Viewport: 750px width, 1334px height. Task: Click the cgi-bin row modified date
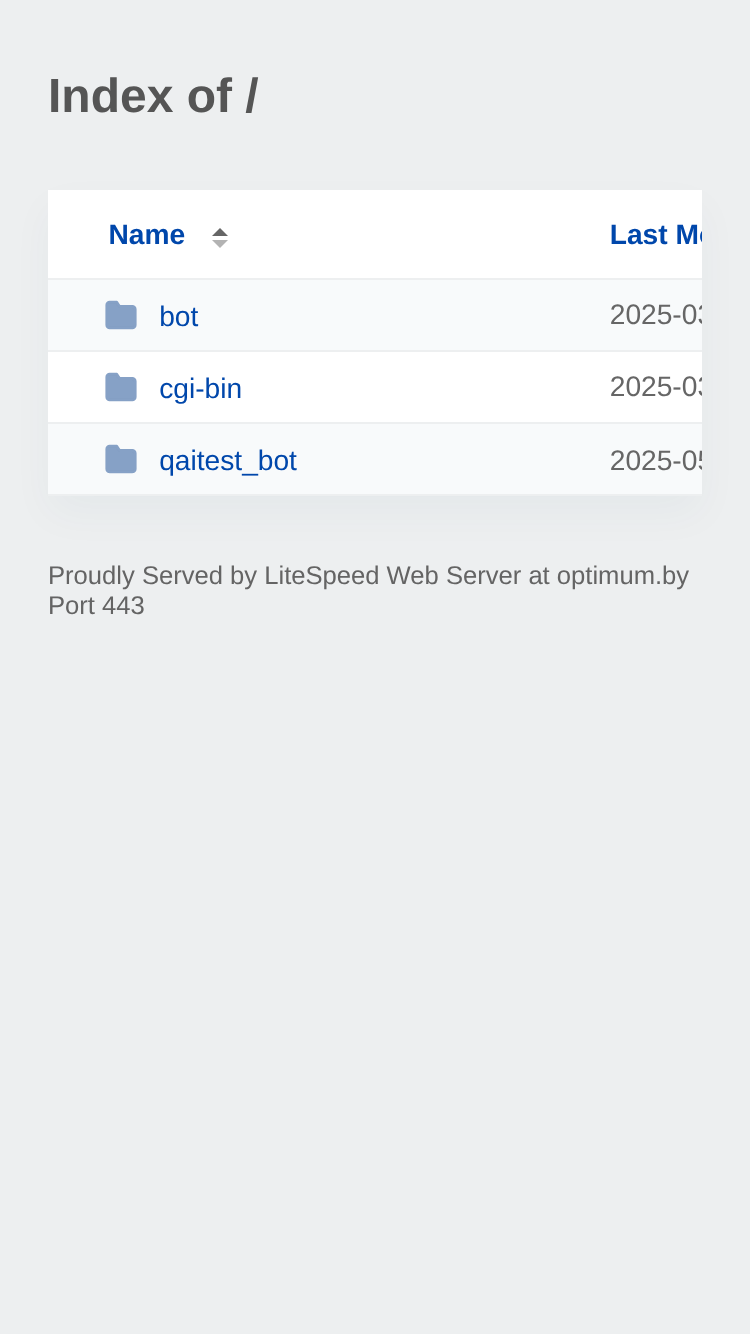[656, 387]
